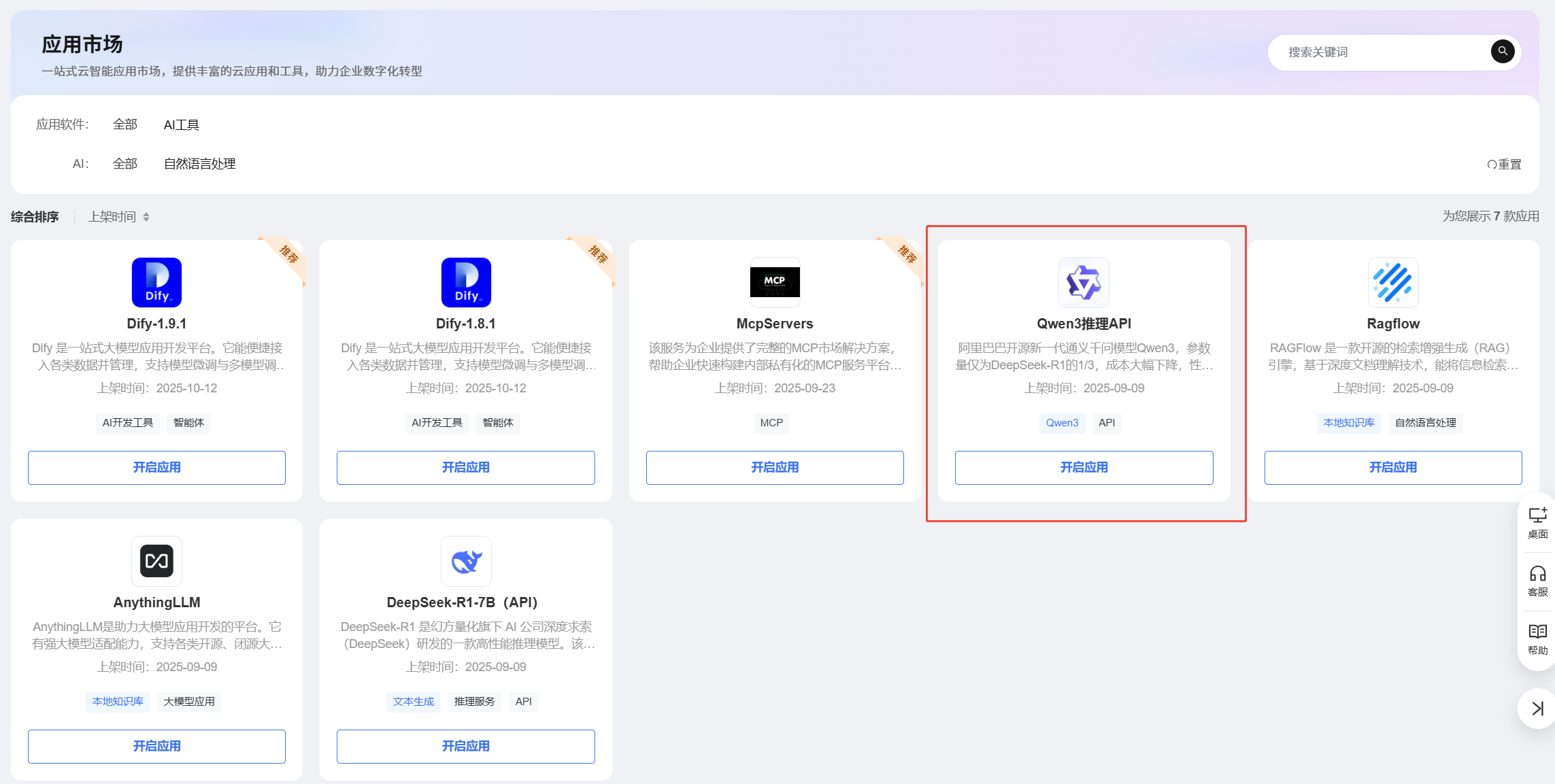Click 开启应用 for the Ragflow card
Viewport: 1555px width, 784px height.
click(x=1392, y=467)
